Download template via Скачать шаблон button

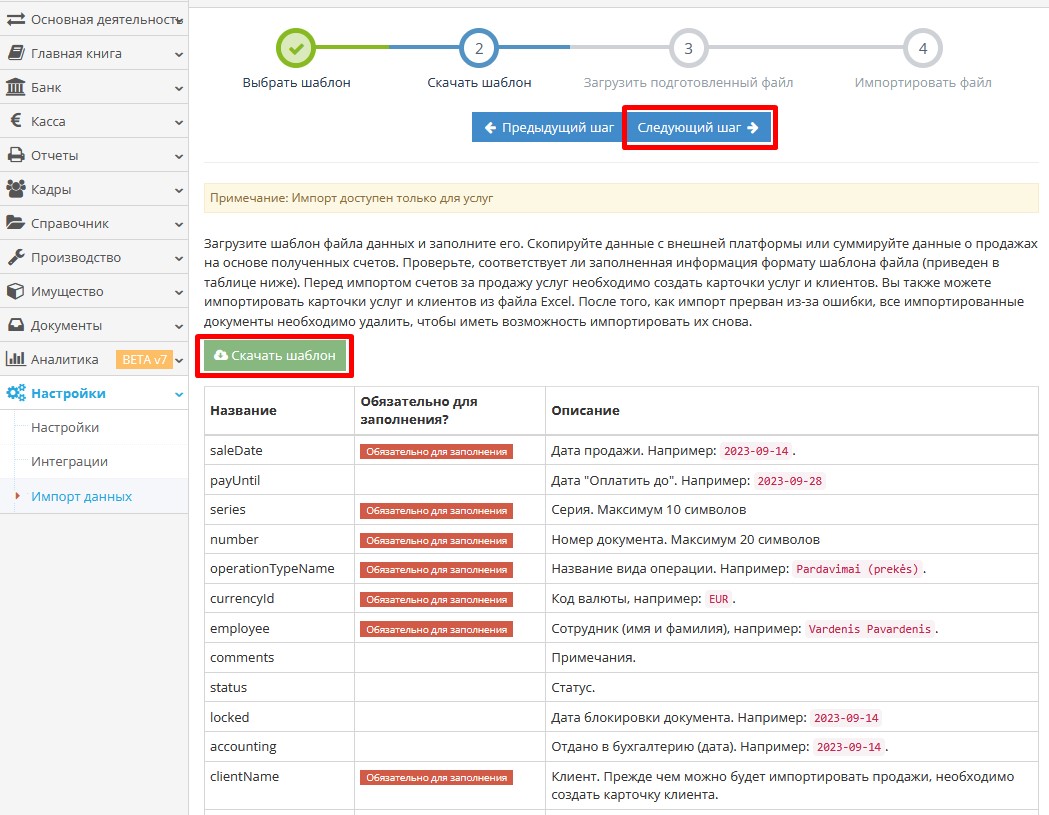pyautogui.click(x=275, y=356)
